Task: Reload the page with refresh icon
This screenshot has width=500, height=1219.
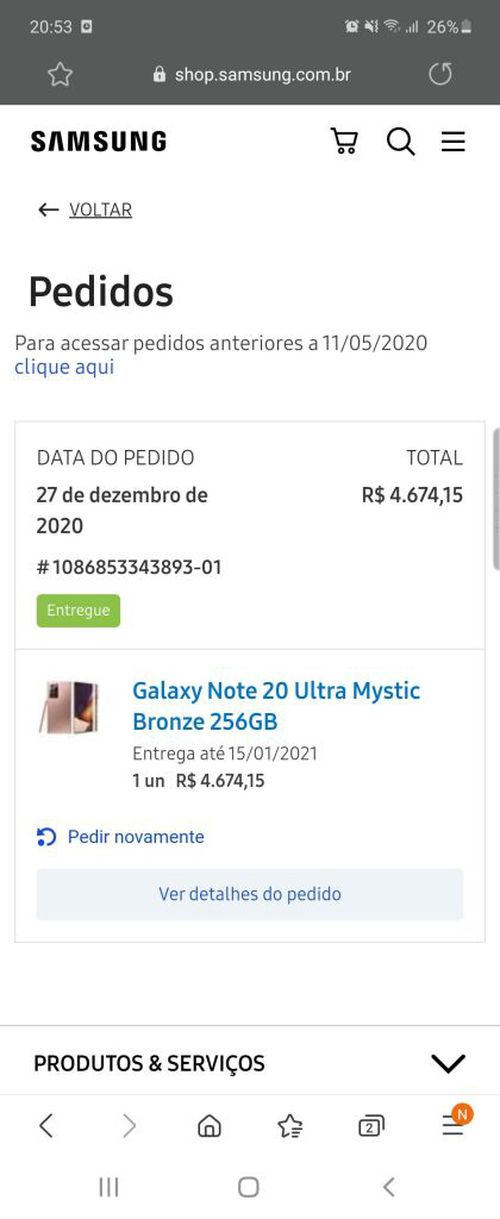Action: (x=440, y=75)
